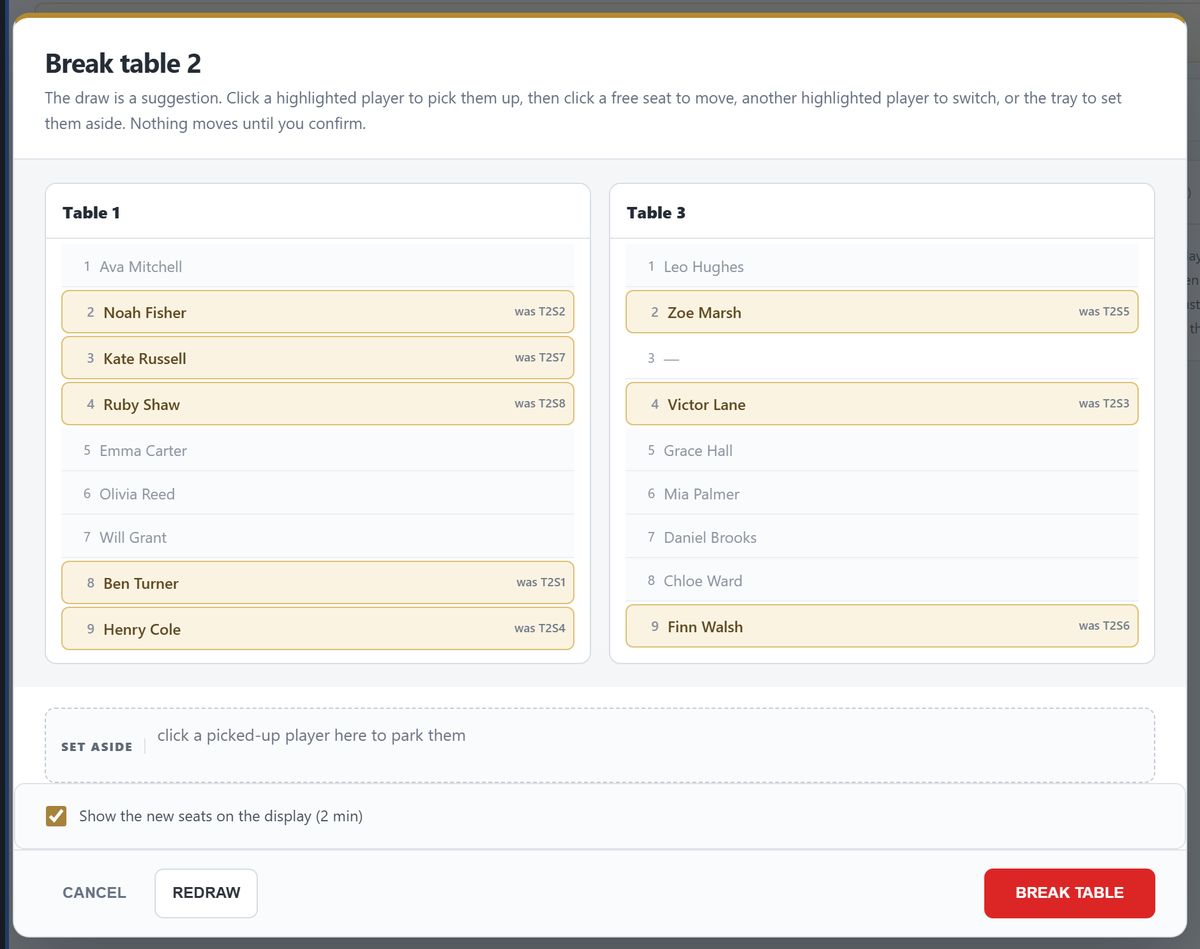Choose empty seat 3 at Table 3

[882, 358]
